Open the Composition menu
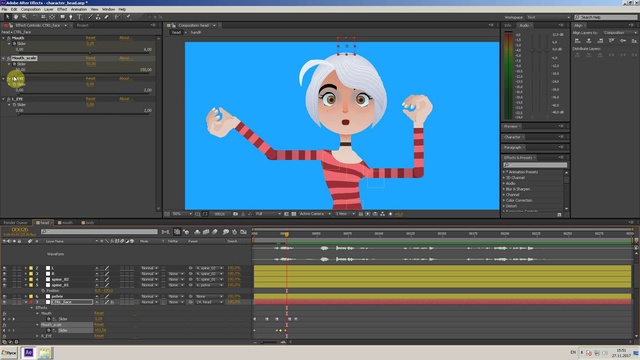Image resolution: width=640 pixels, height=360 pixels. point(31,9)
